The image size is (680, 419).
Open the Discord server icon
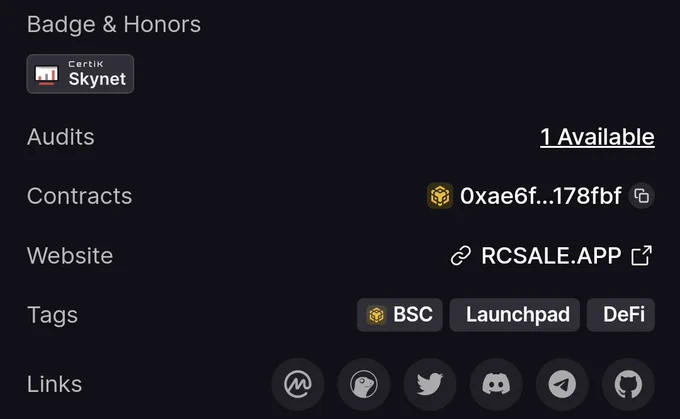496,384
